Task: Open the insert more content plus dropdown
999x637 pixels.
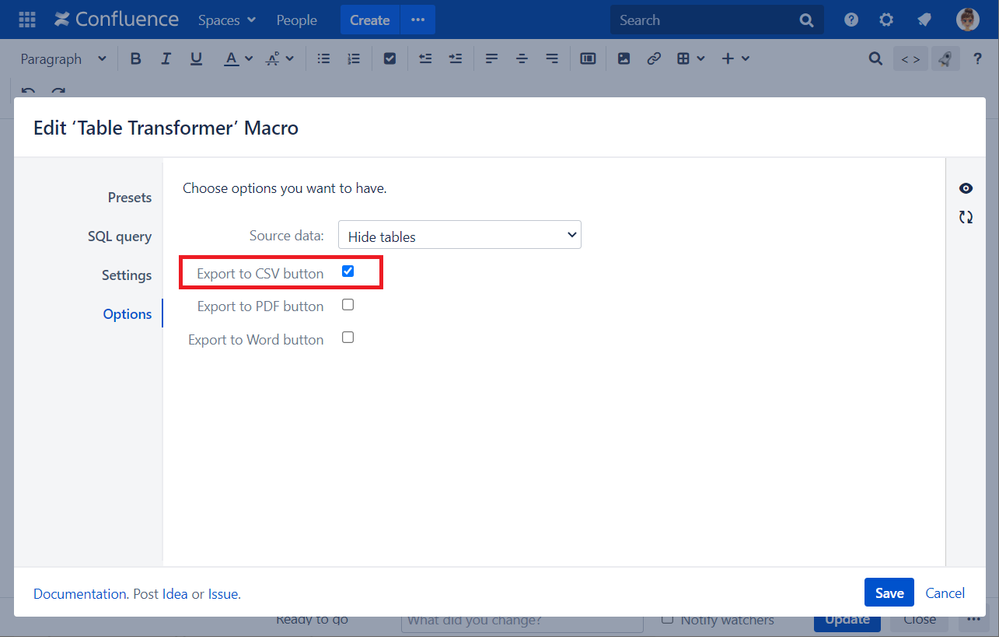Action: pyautogui.click(x=735, y=59)
